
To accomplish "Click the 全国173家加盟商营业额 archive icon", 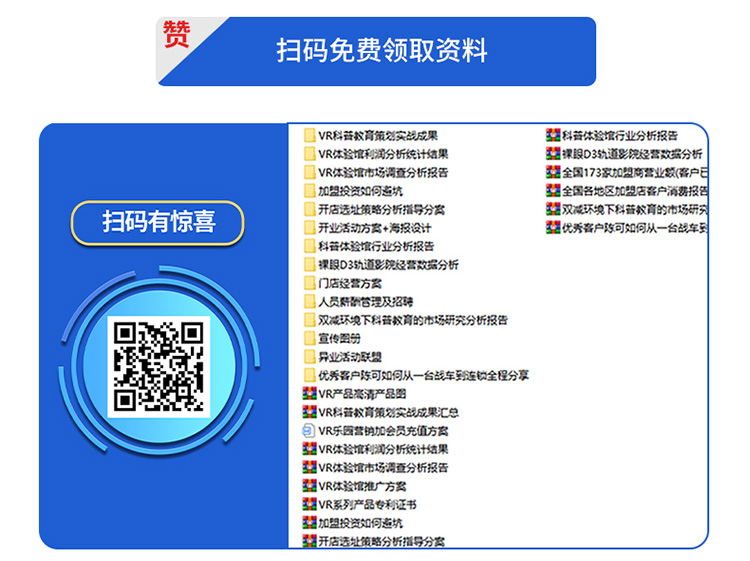I will tap(553, 172).
